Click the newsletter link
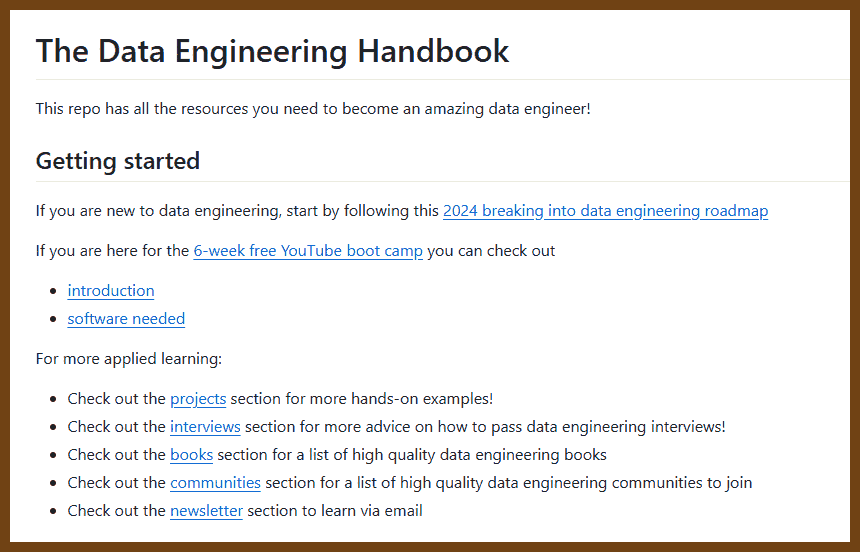Image resolution: width=860 pixels, height=552 pixels. click(x=206, y=511)
